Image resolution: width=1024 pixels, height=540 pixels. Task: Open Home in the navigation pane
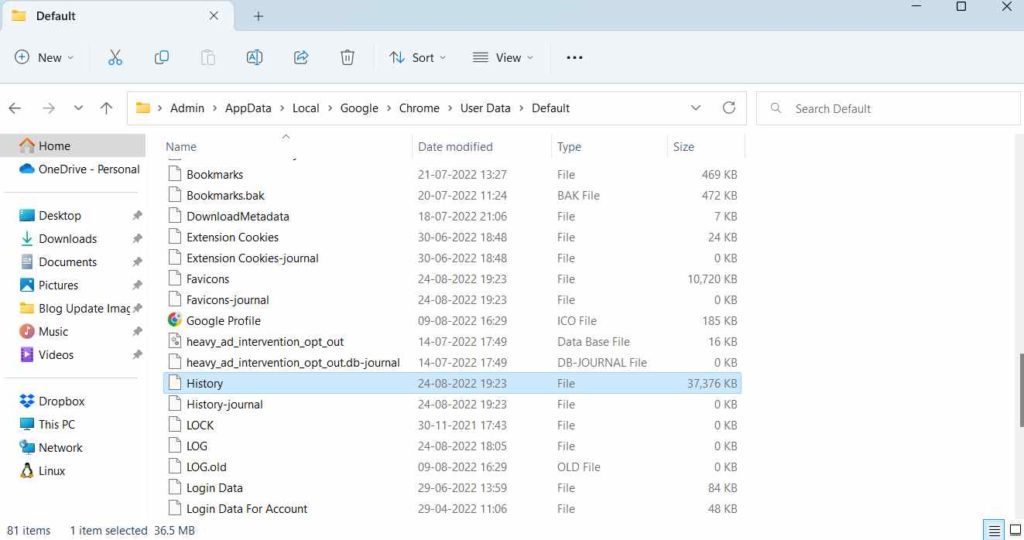pyautogui.click(x=73, y=146)
